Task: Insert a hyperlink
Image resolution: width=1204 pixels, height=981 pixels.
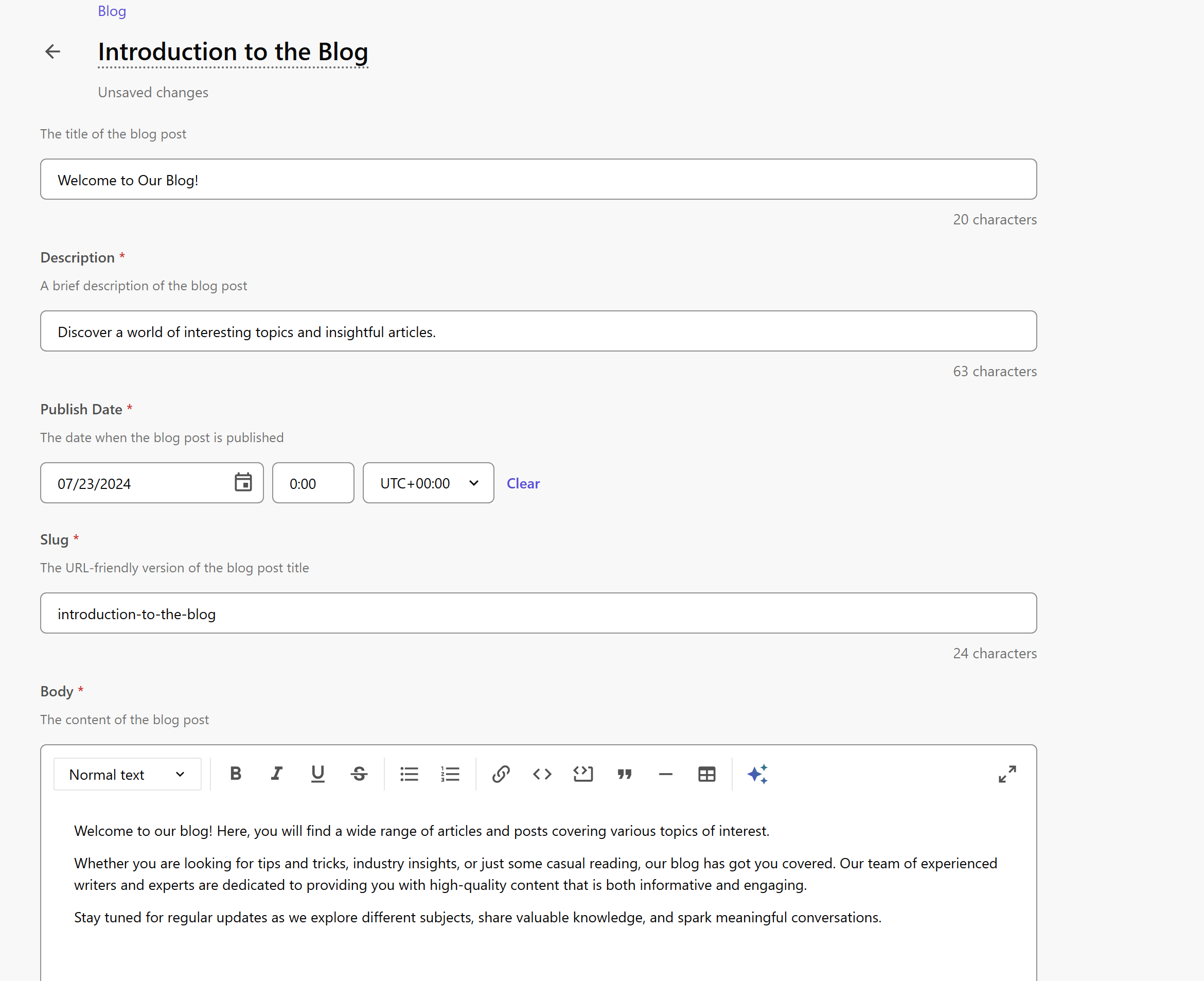Action: [501, 774]
